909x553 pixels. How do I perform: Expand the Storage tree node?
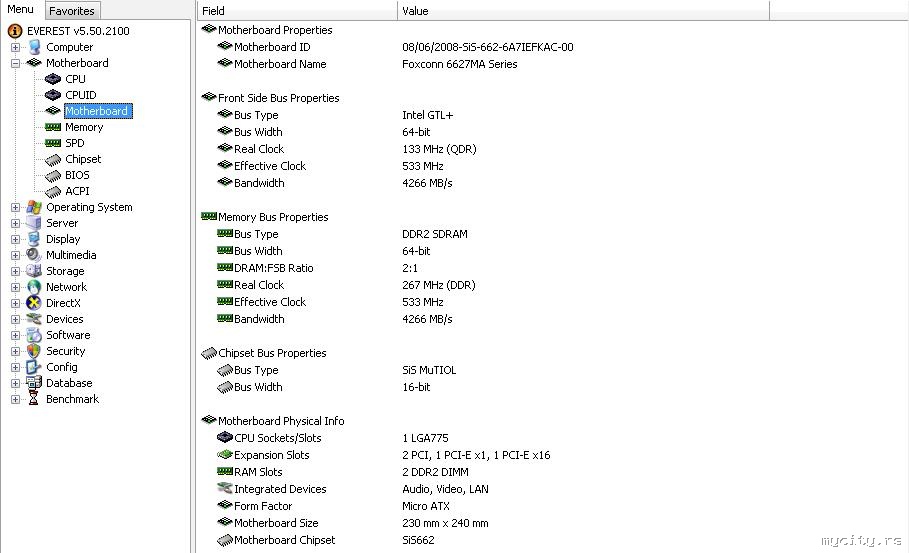[16, 271]
